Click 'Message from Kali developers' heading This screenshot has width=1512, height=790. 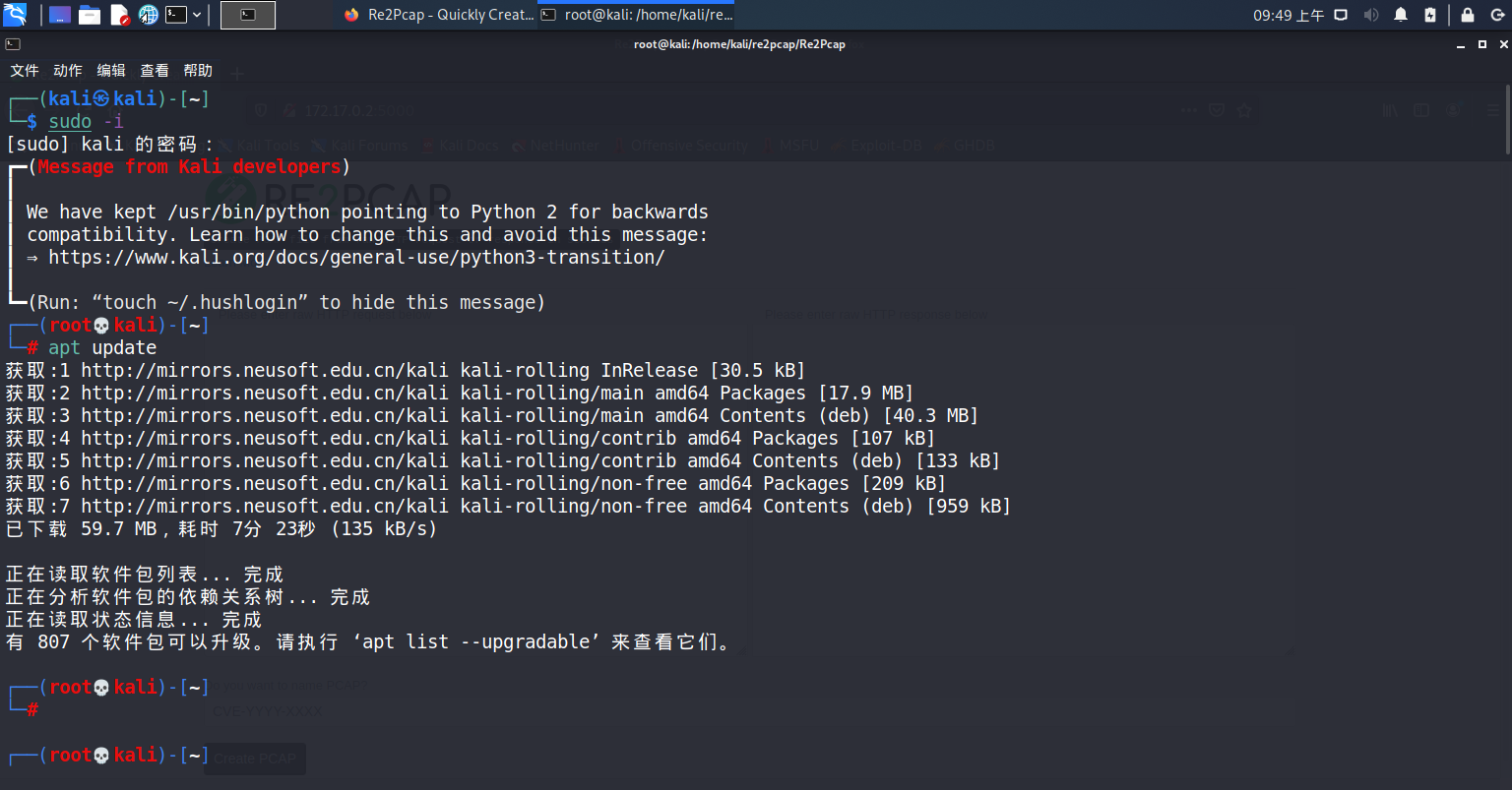point(189,166)
